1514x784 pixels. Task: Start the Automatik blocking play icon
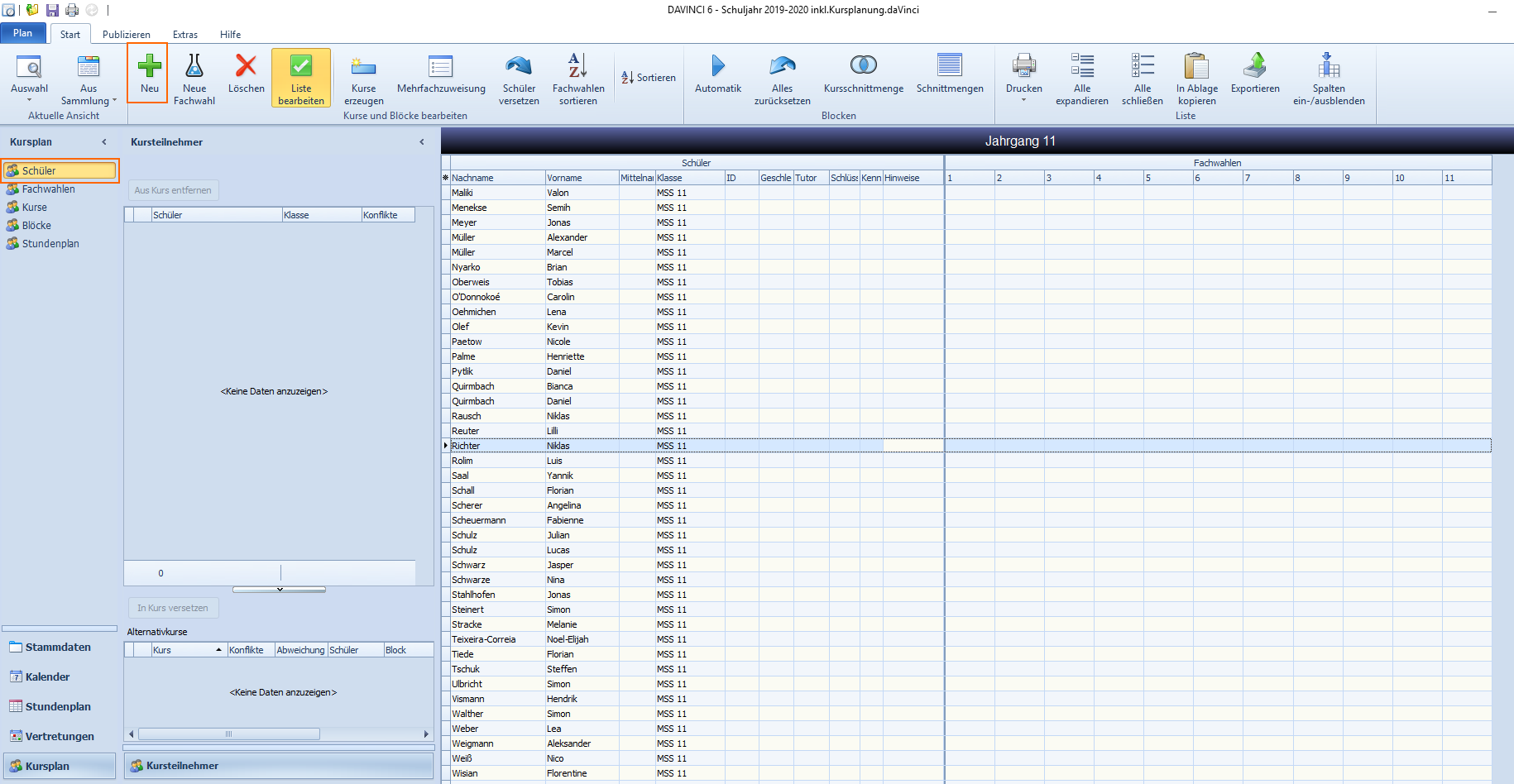[718, 65]
